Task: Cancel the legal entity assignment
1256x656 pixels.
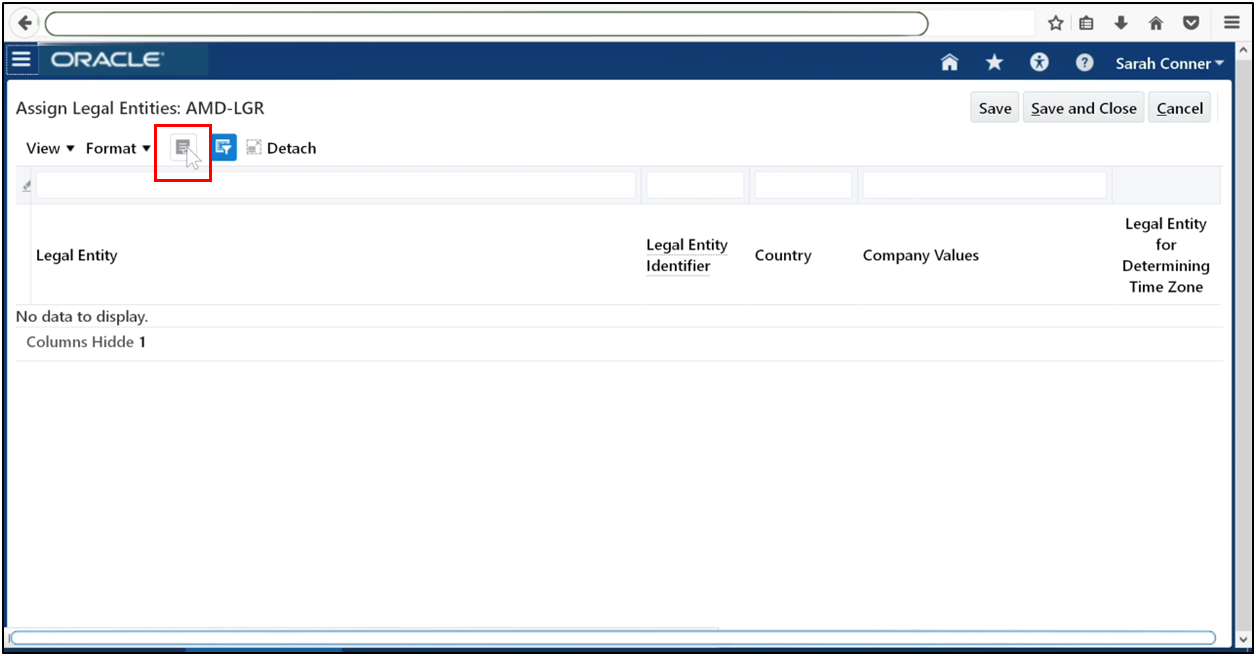Action: (1179, 107)
